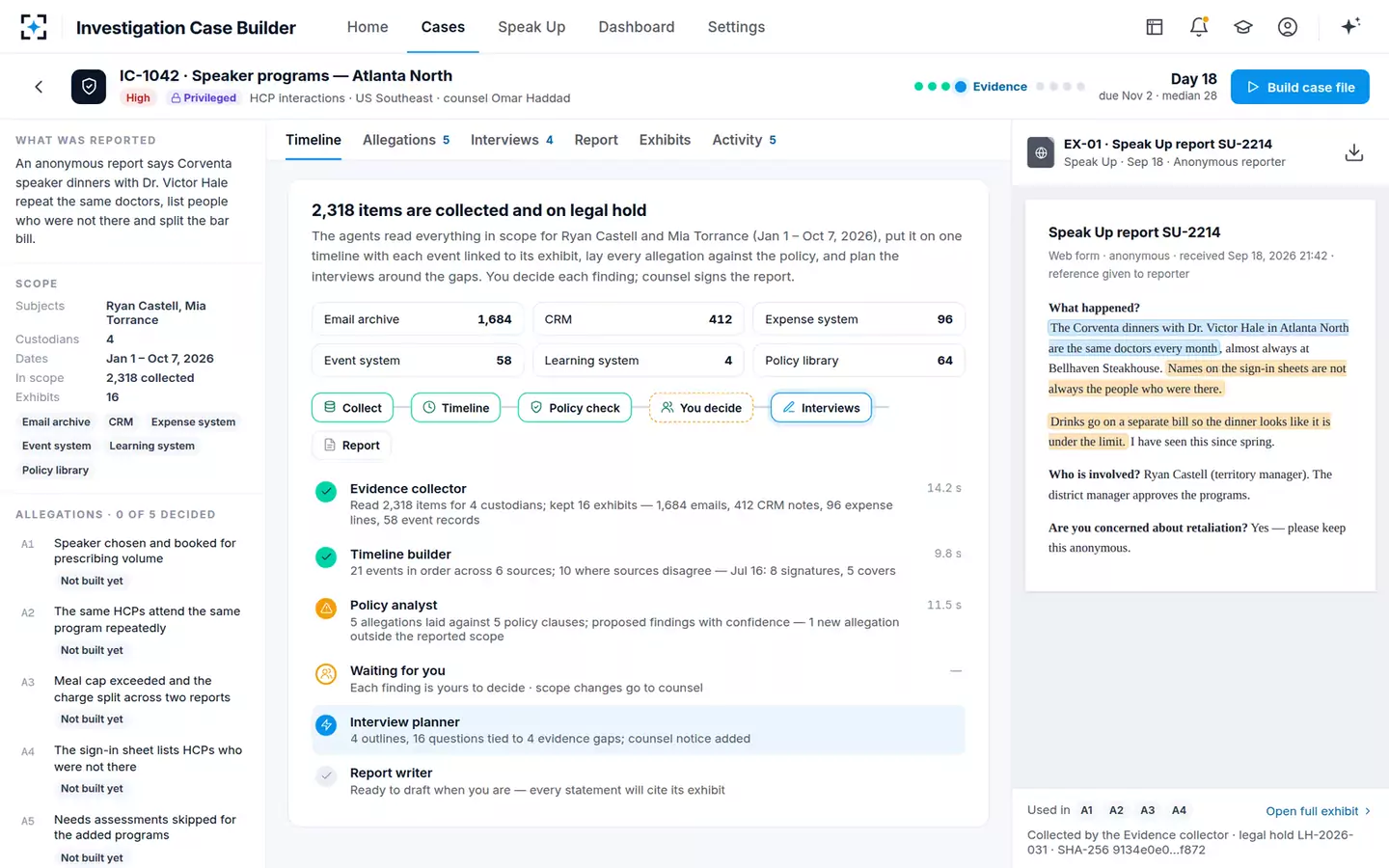The image size is (1389, 868).
Task: Click the Email archive 1,684 source card
Action: 418,319
